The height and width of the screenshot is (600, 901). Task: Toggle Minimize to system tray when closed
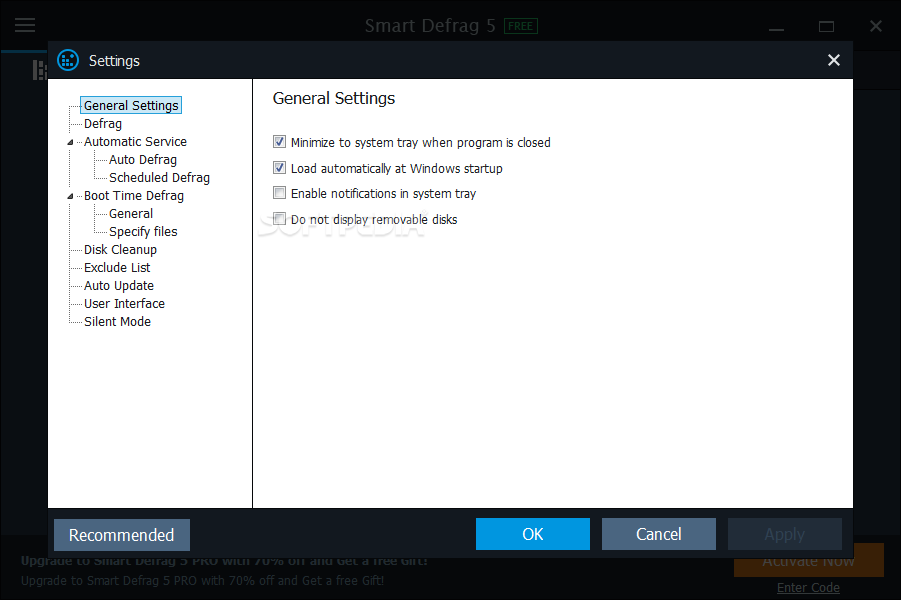(x=279, y=142)
